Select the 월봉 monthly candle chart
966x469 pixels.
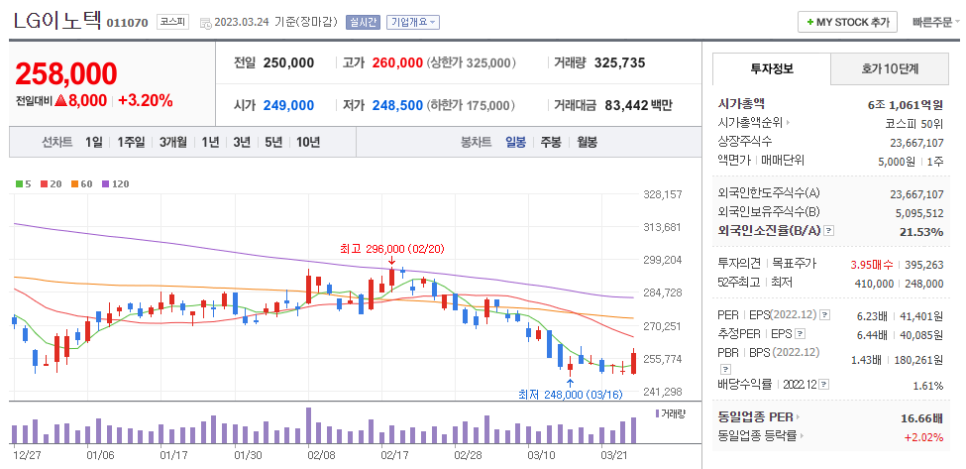click(587, 142)
